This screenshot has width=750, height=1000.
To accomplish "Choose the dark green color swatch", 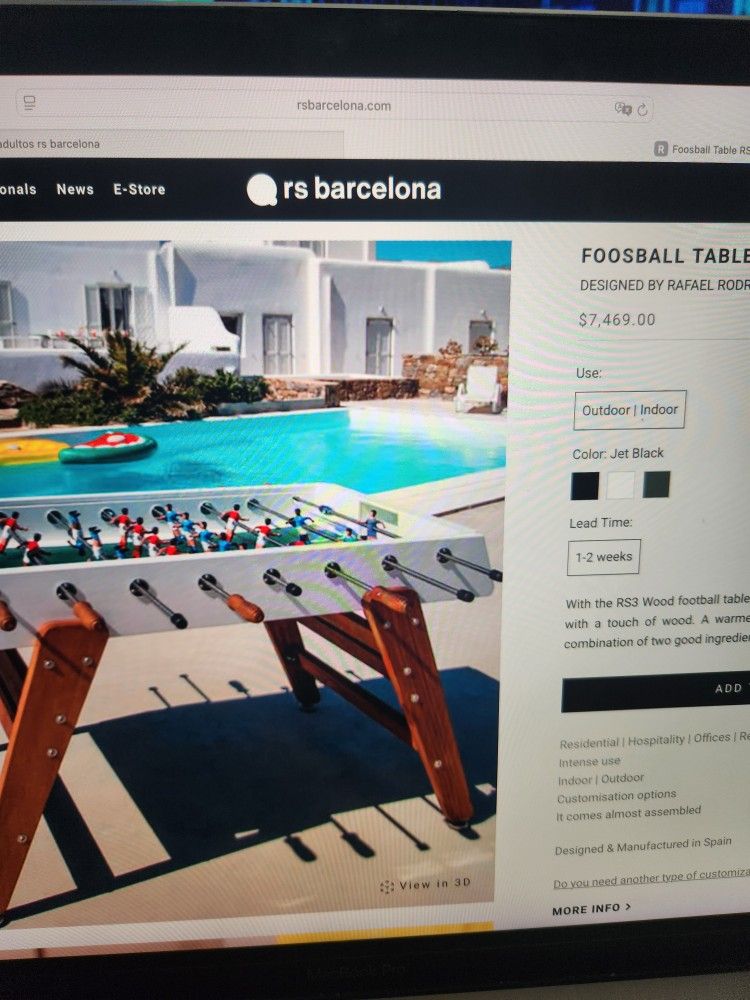I will [x=656, y=485].
